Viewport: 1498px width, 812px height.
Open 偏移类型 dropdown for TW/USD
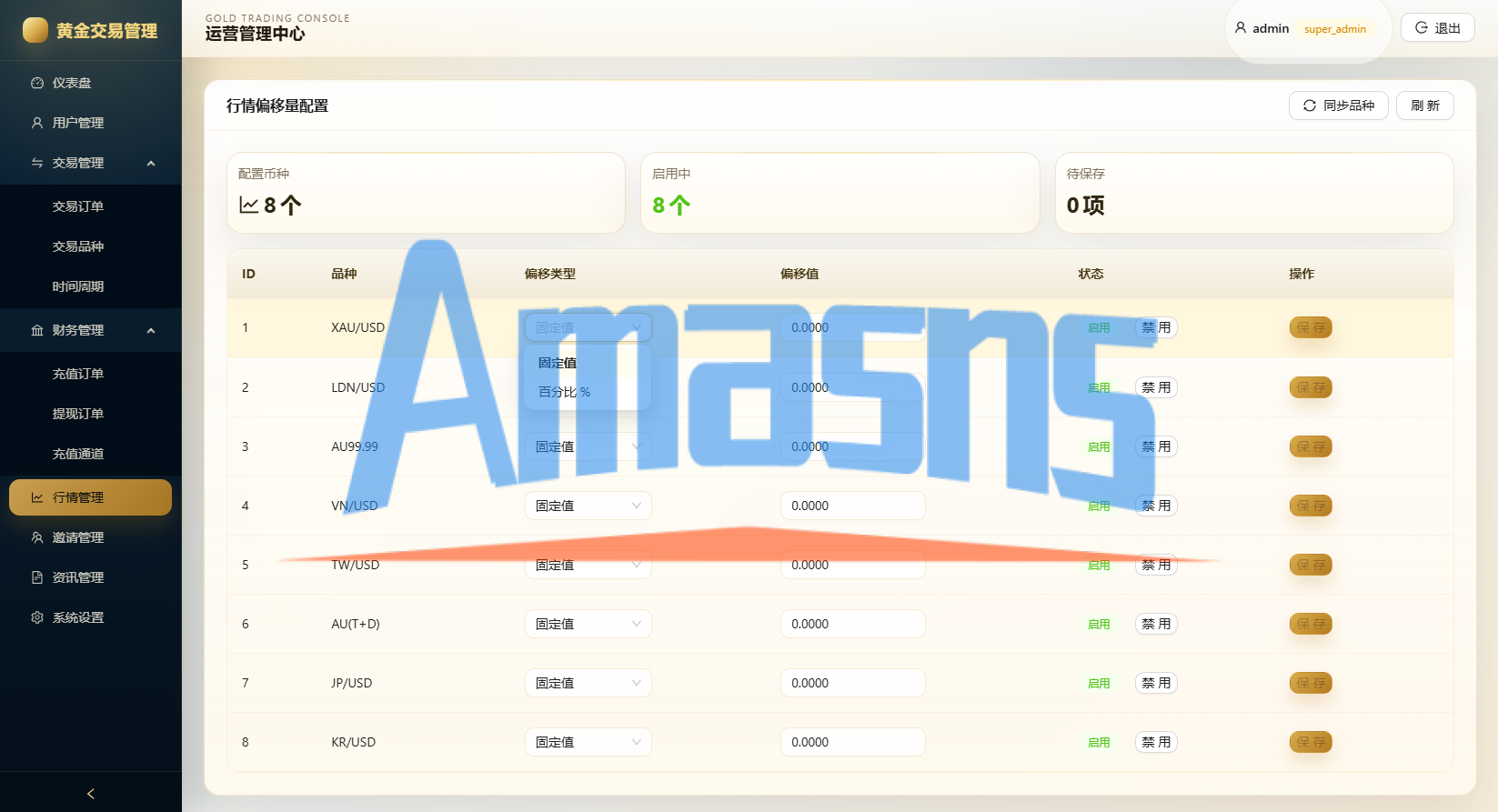pyautogui.click(x=588, y=565)
